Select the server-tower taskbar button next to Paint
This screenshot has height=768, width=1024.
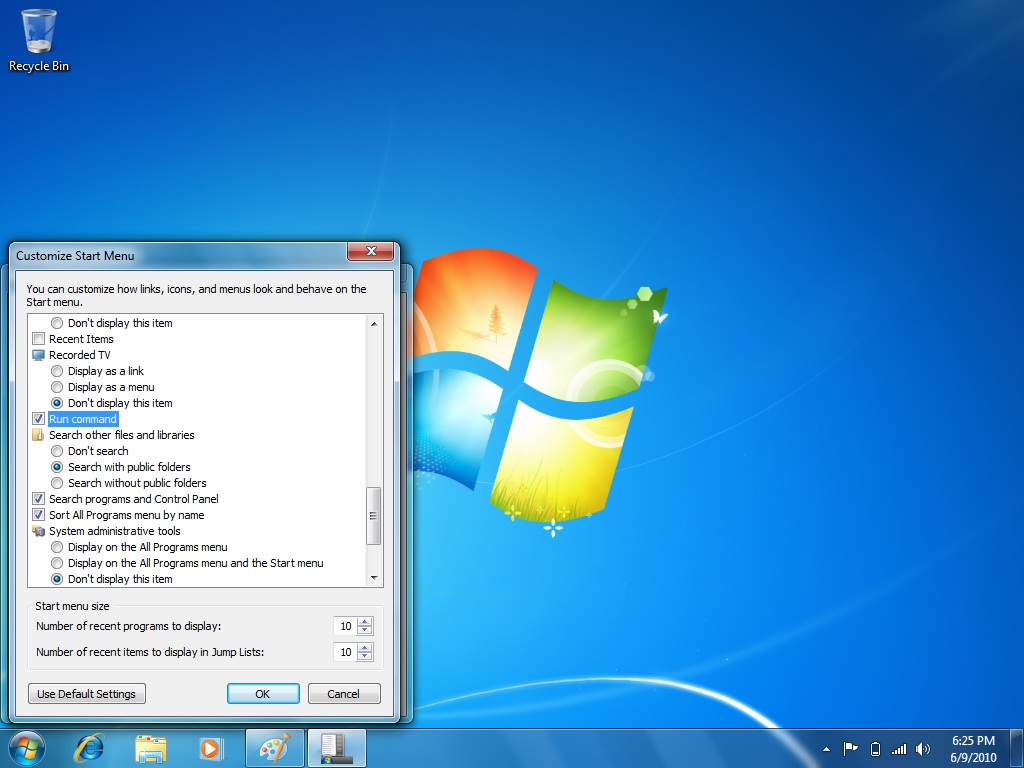coord(336,748)
